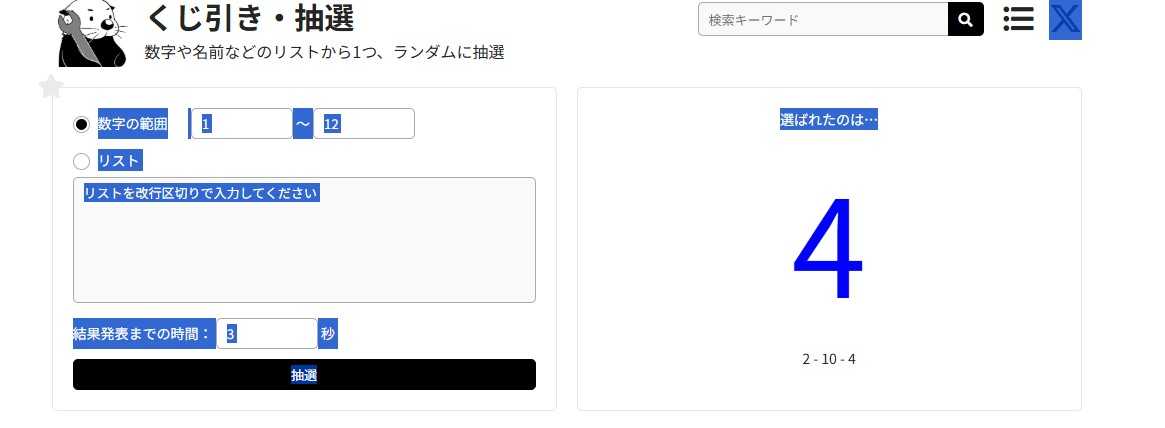This screenshot has height=428, width=1165.
Task: Focus the range minimum field containing 1
Action: pyautogui.click(x=241, y=124)
